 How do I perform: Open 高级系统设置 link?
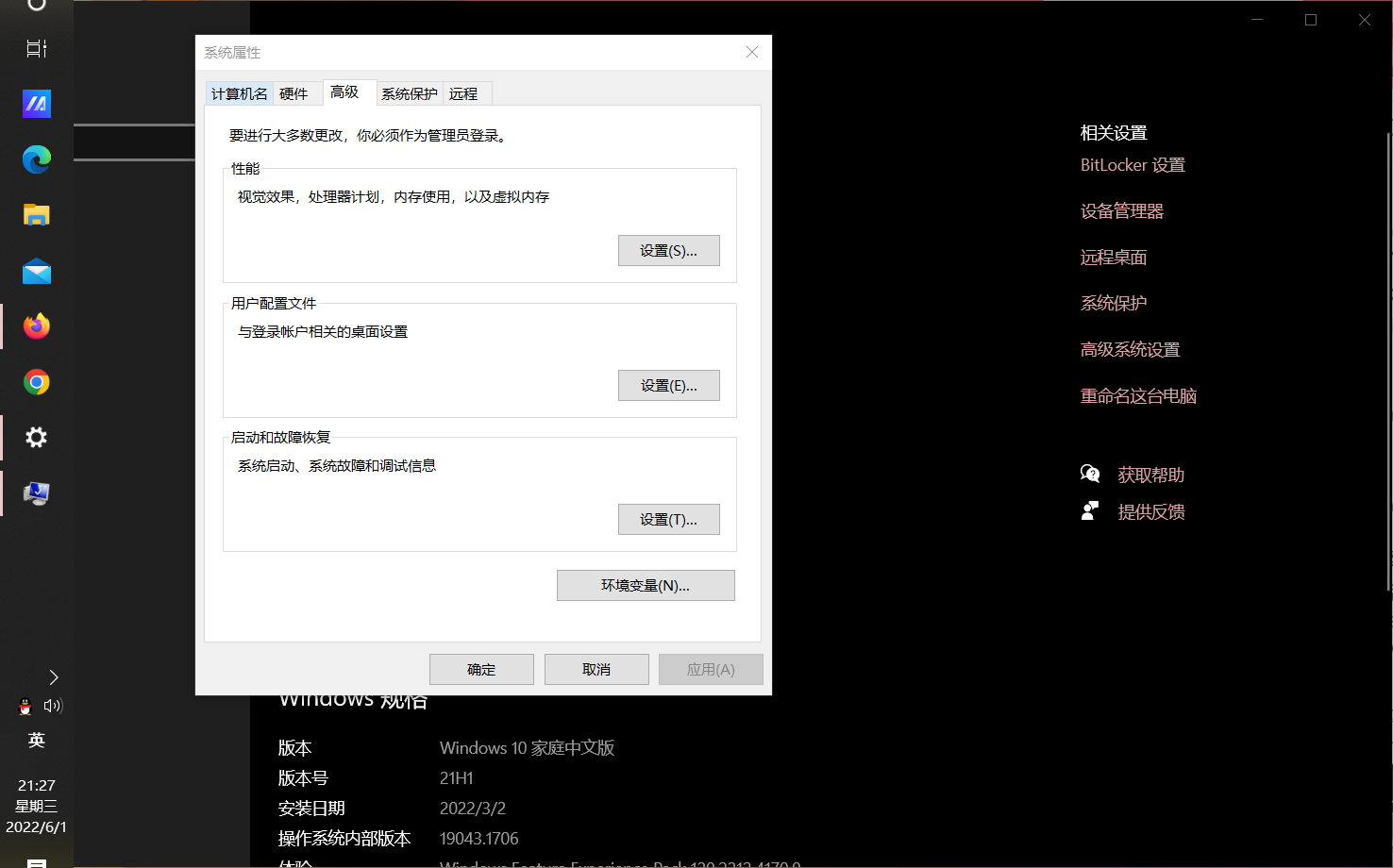(x=1131, y=350)
